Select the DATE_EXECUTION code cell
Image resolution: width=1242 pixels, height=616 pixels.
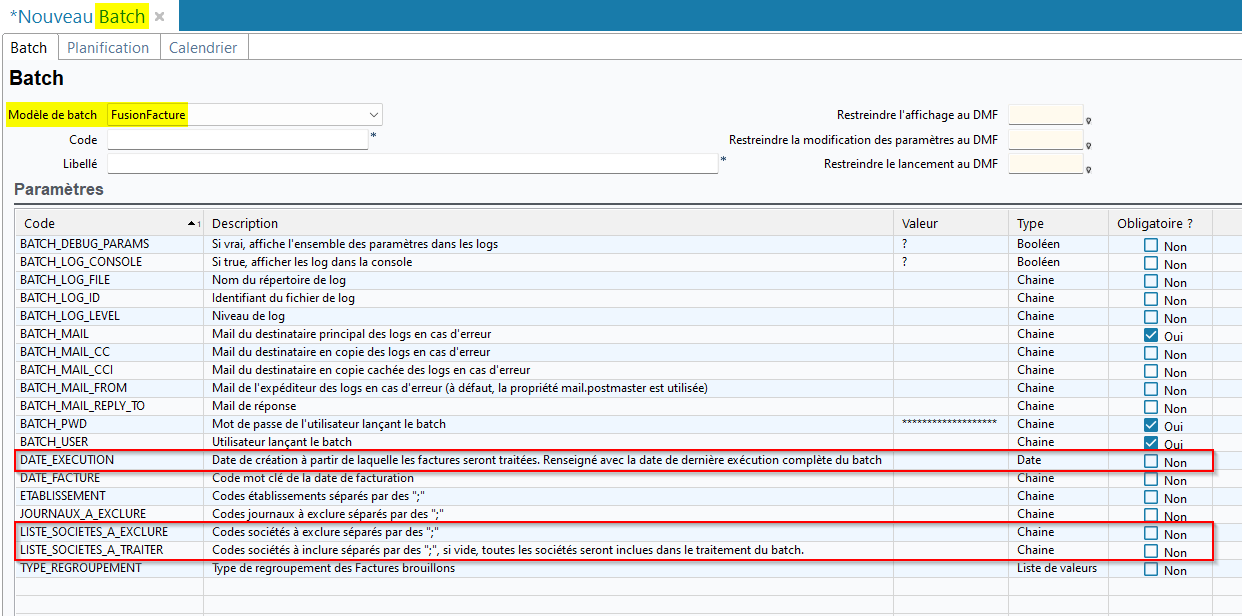[x=109, y=460]
